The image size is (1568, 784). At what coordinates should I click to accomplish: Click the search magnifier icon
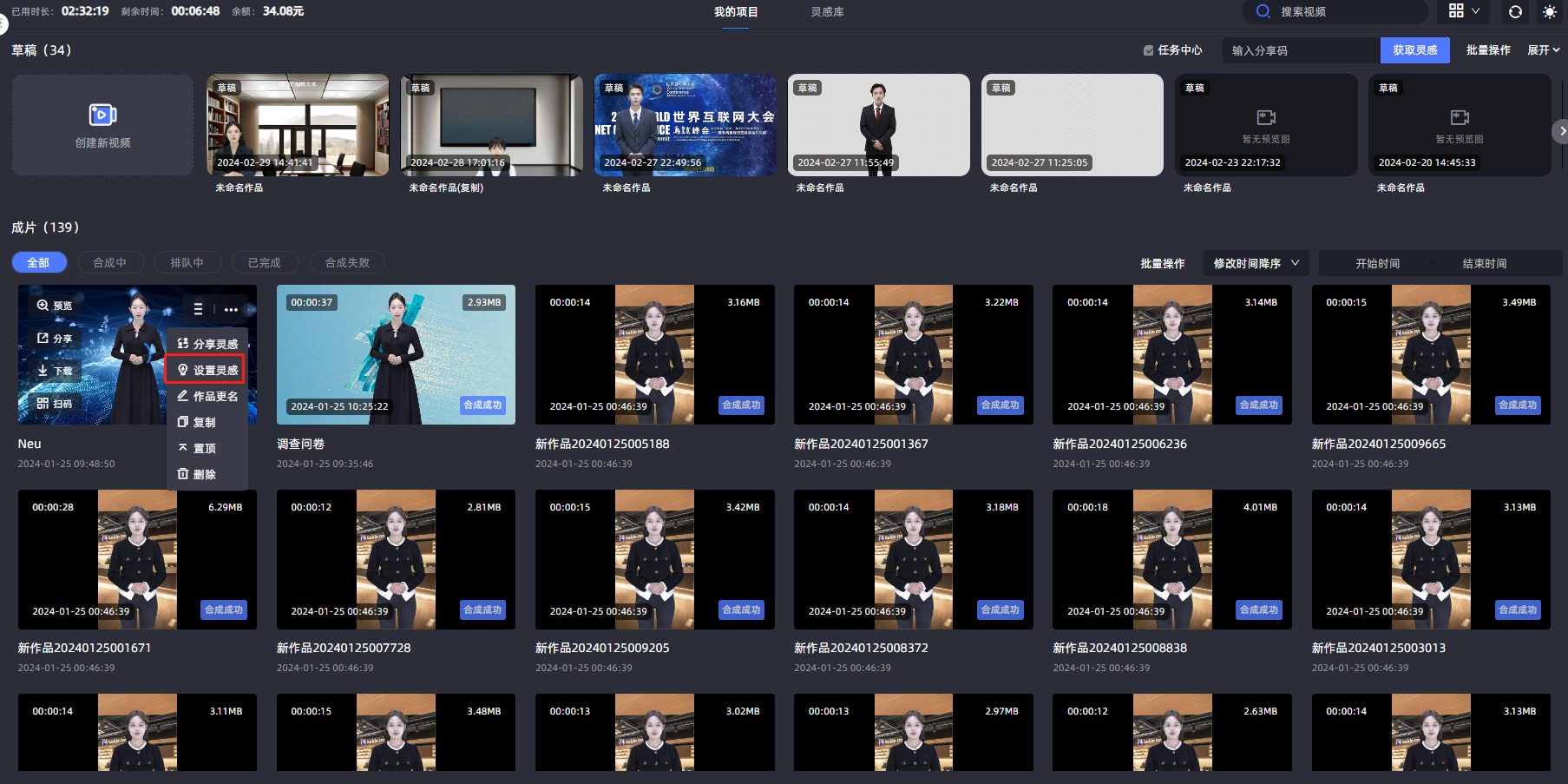(x=1263, y=11)
